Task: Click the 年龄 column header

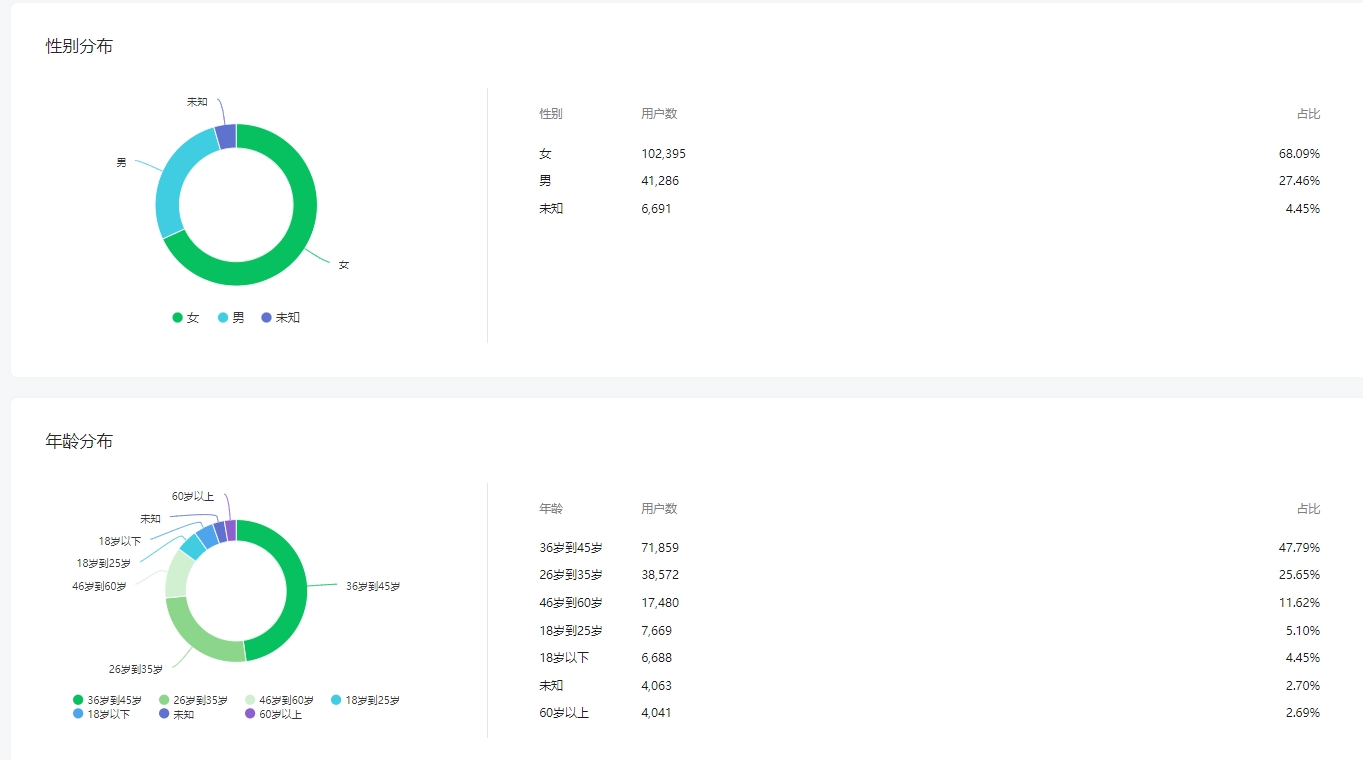Action: point(551,509)
